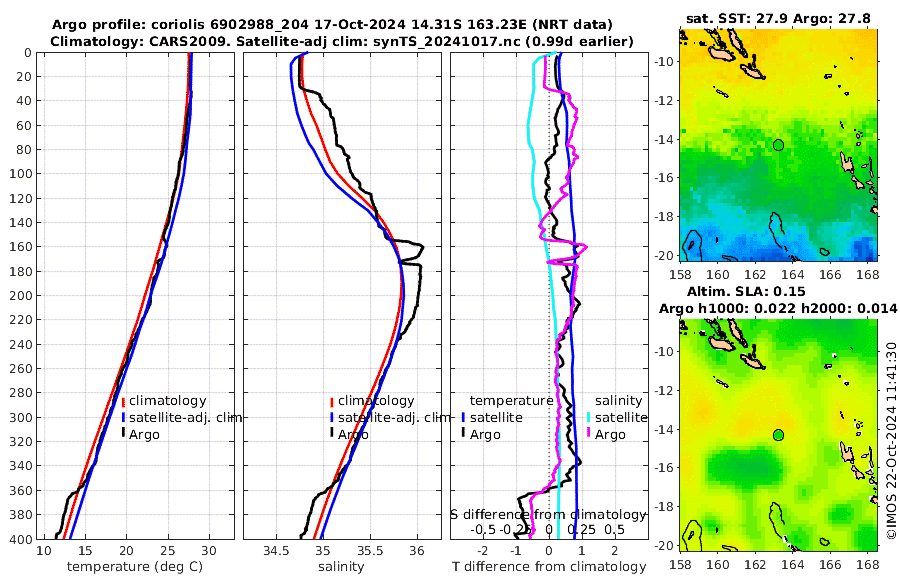Click the "-18" latitude tick on the SLA map

pos(664,506)
